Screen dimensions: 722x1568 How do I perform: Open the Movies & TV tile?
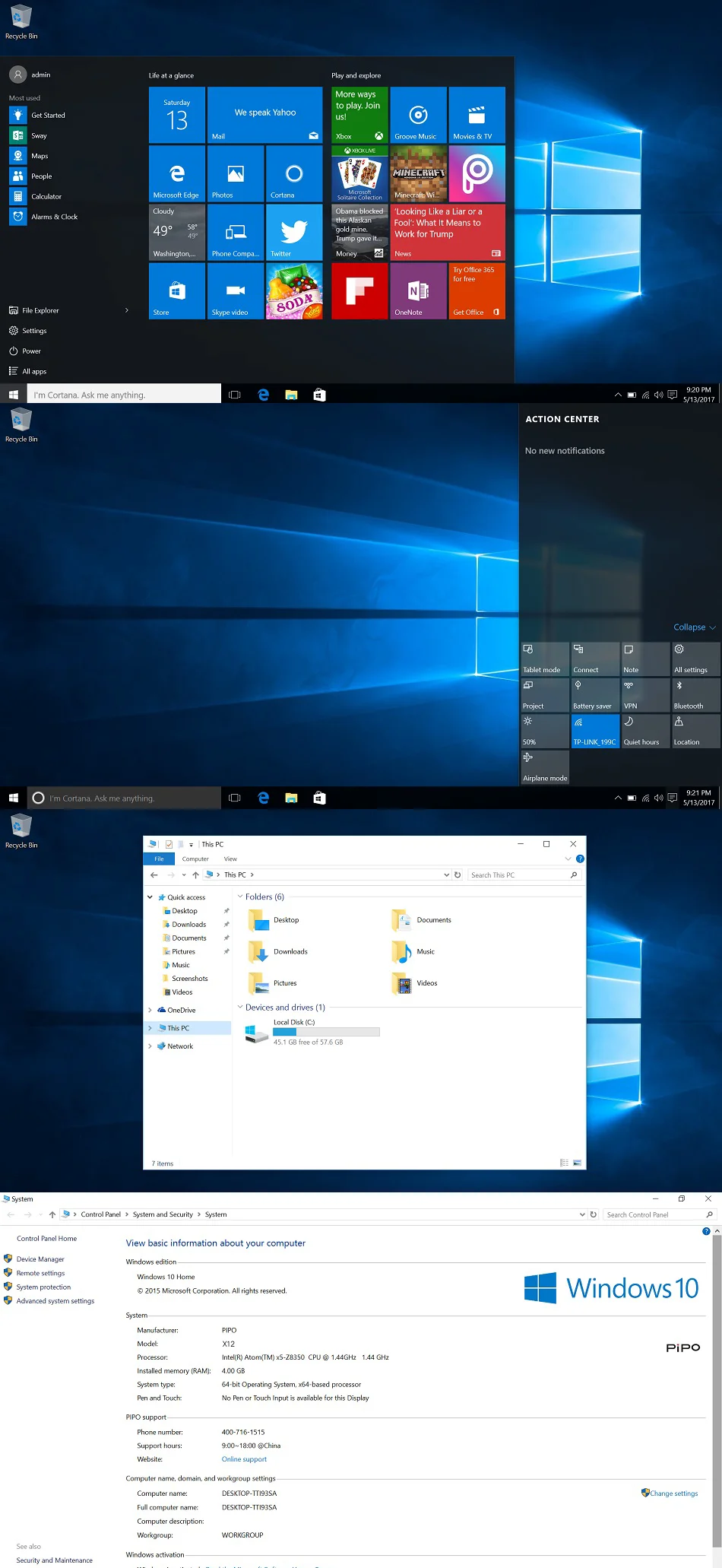(477, 115)
